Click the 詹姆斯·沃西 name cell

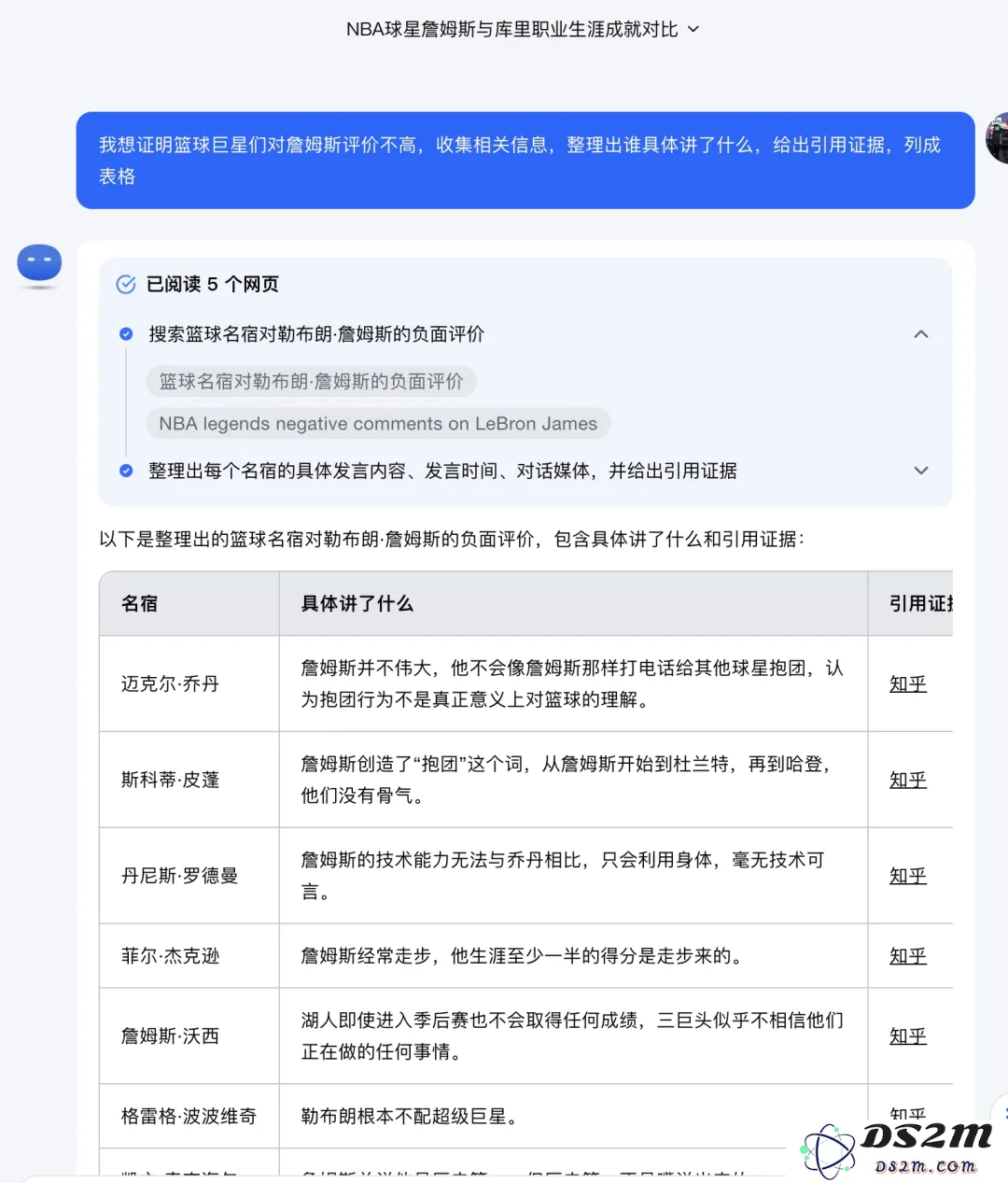click(189, 1036)
